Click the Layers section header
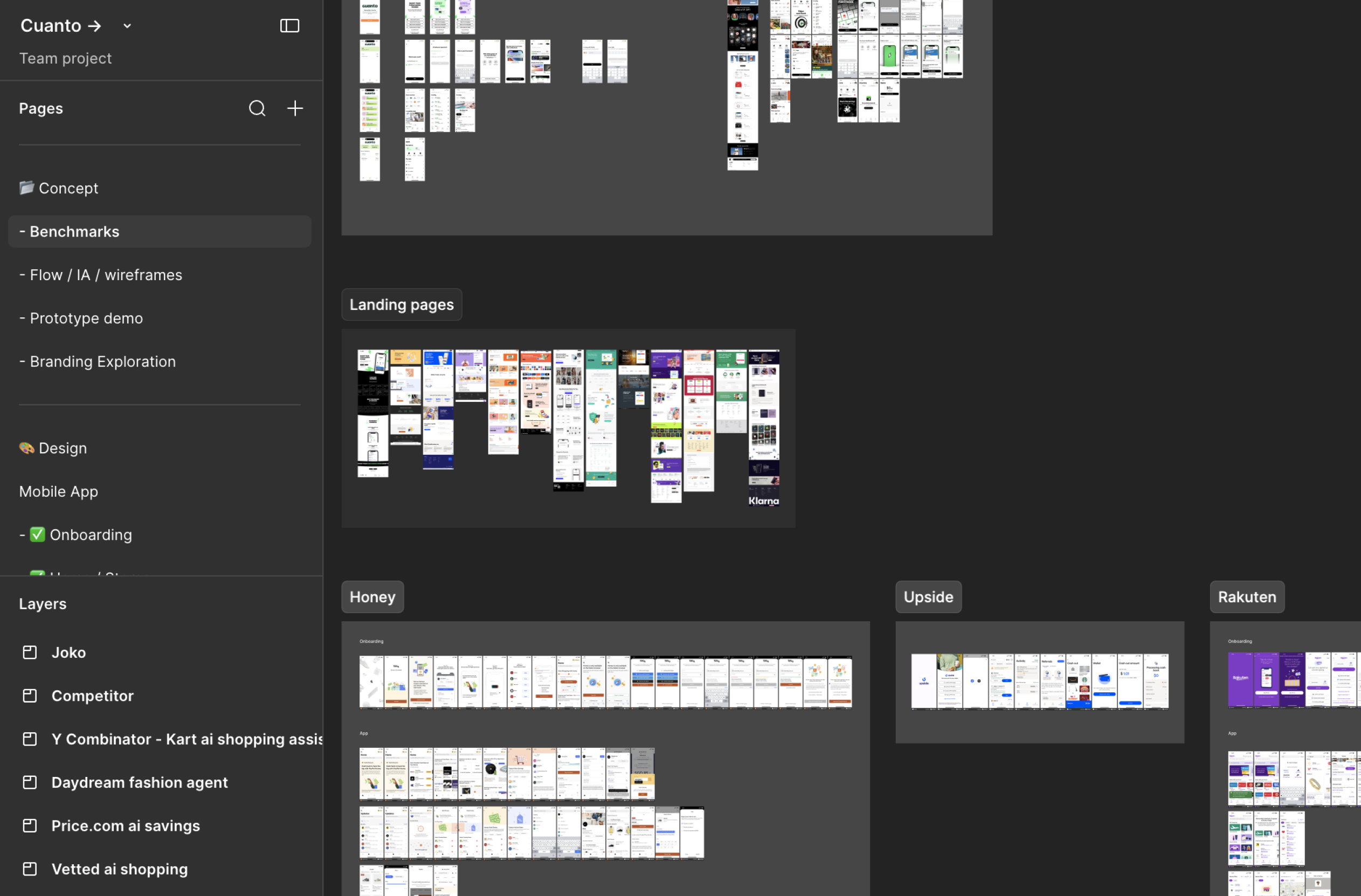 43,604
